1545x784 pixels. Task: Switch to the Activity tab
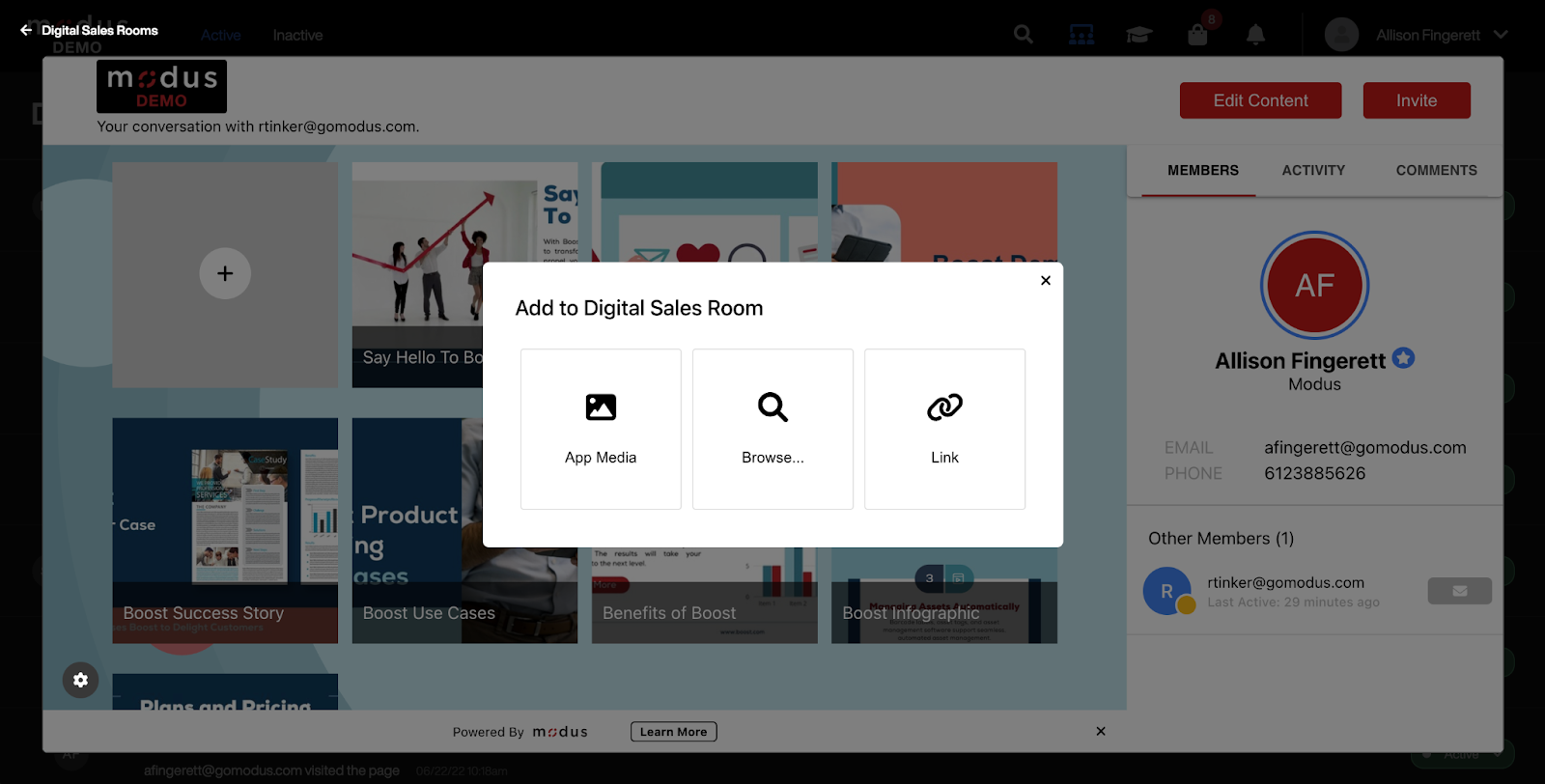[1313, 171]
